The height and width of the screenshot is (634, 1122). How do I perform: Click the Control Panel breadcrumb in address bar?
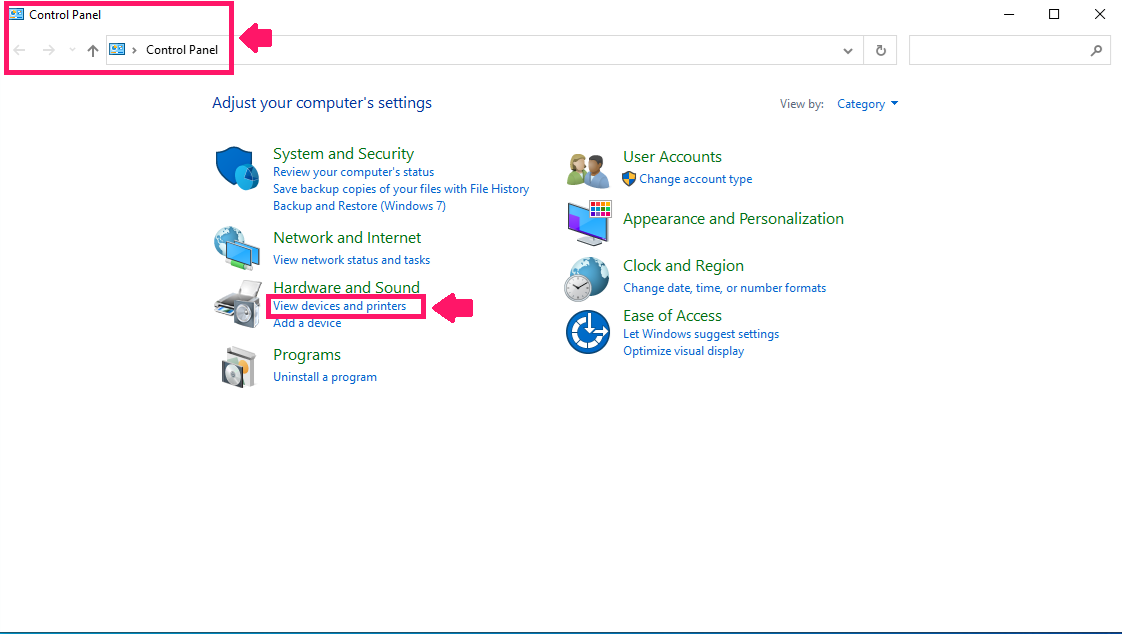[x=182, y=50]
